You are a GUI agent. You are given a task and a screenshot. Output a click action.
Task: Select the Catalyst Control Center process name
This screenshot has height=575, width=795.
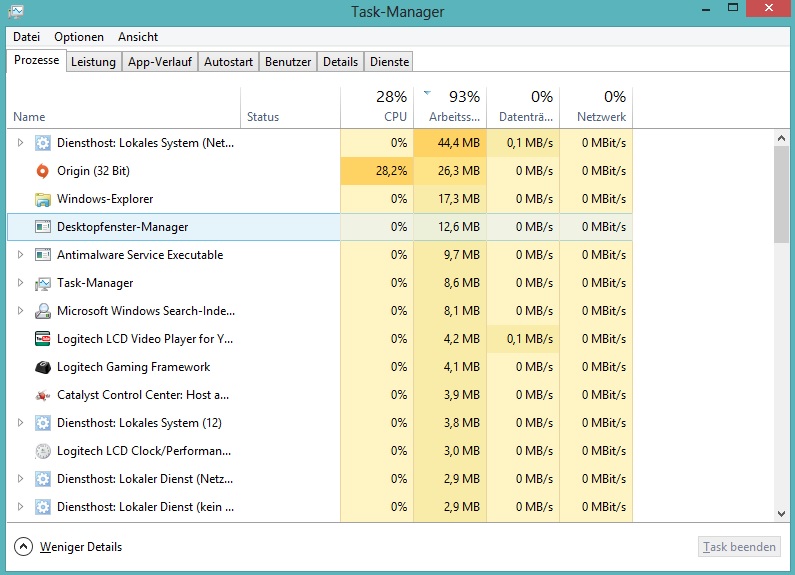[x=143, y=395]
